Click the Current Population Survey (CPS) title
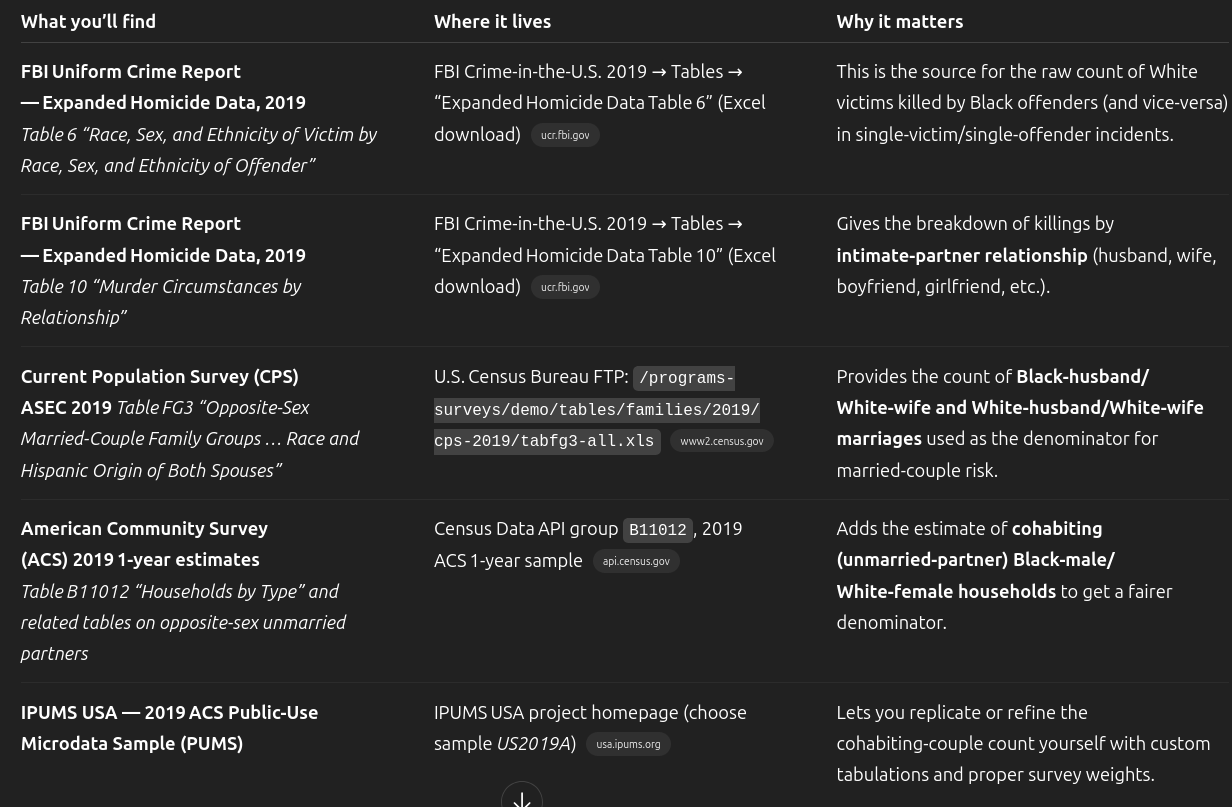Viewport: 1232px width, 807px height. click(x=160, y=376)
